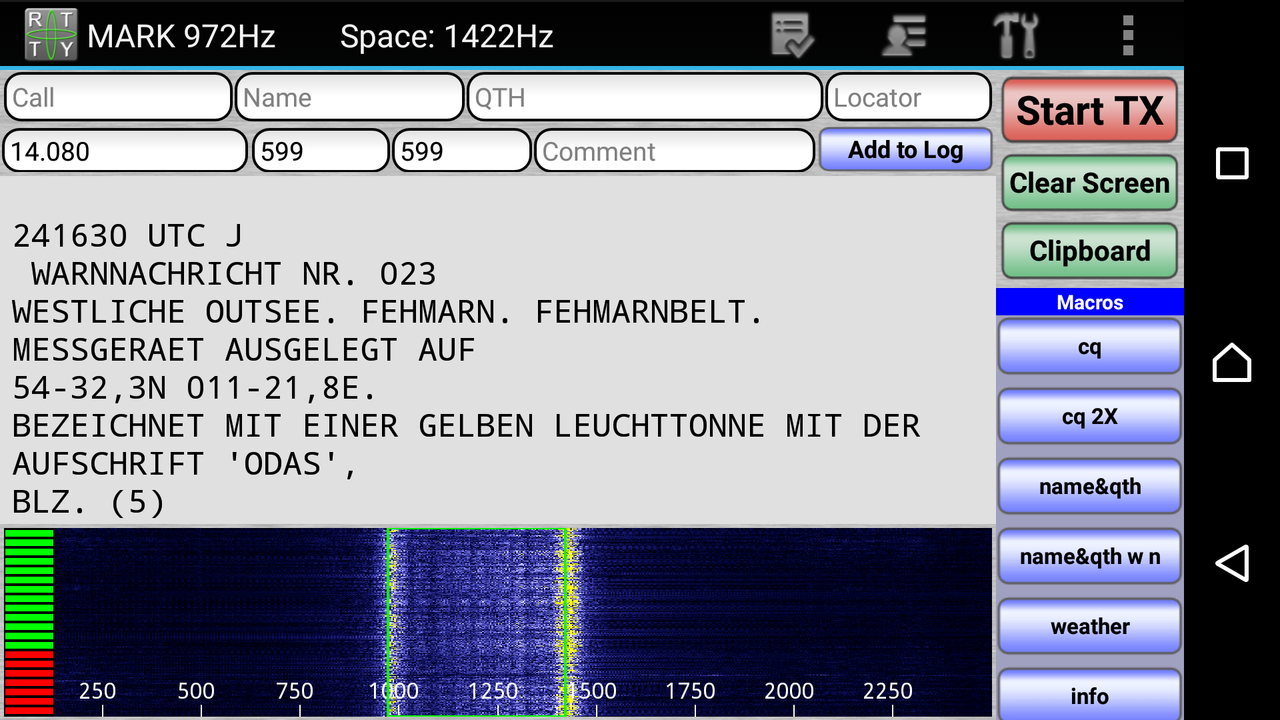The width and height of the screenshot is (1280, 720).
Task: Focus the QTH input field
Action: 645,98
